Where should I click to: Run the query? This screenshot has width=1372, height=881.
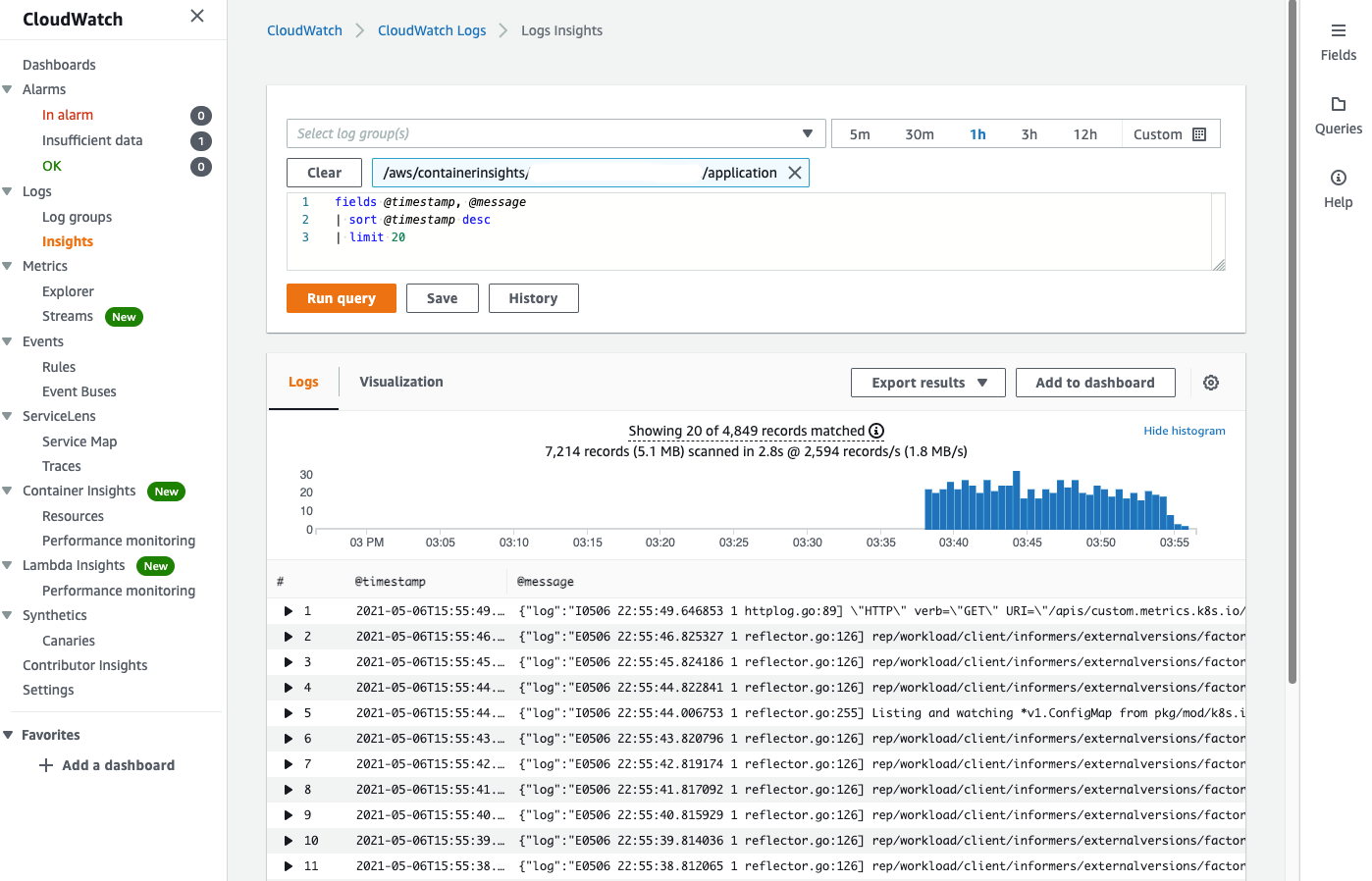pos(342,298)
